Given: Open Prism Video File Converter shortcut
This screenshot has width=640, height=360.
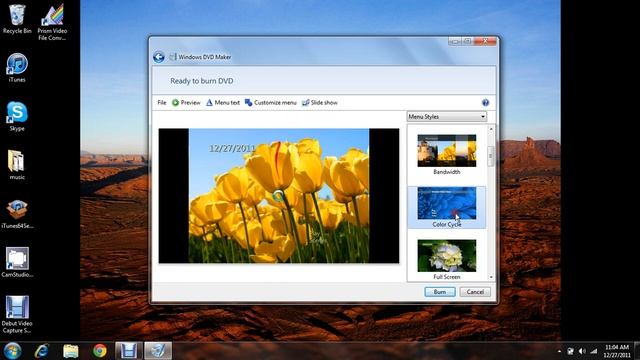Looking at the screenshot, I should (52, 22).
